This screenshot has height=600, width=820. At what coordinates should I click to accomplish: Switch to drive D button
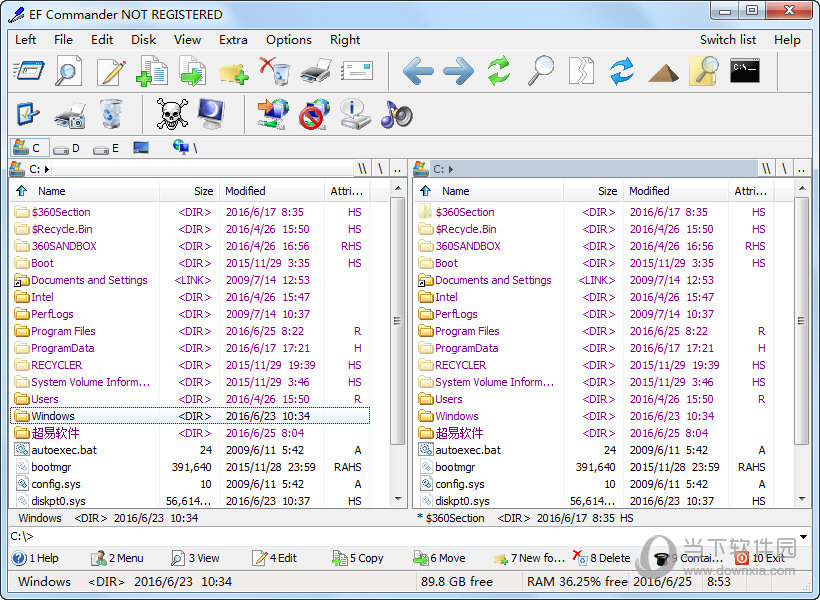point(66,149)
